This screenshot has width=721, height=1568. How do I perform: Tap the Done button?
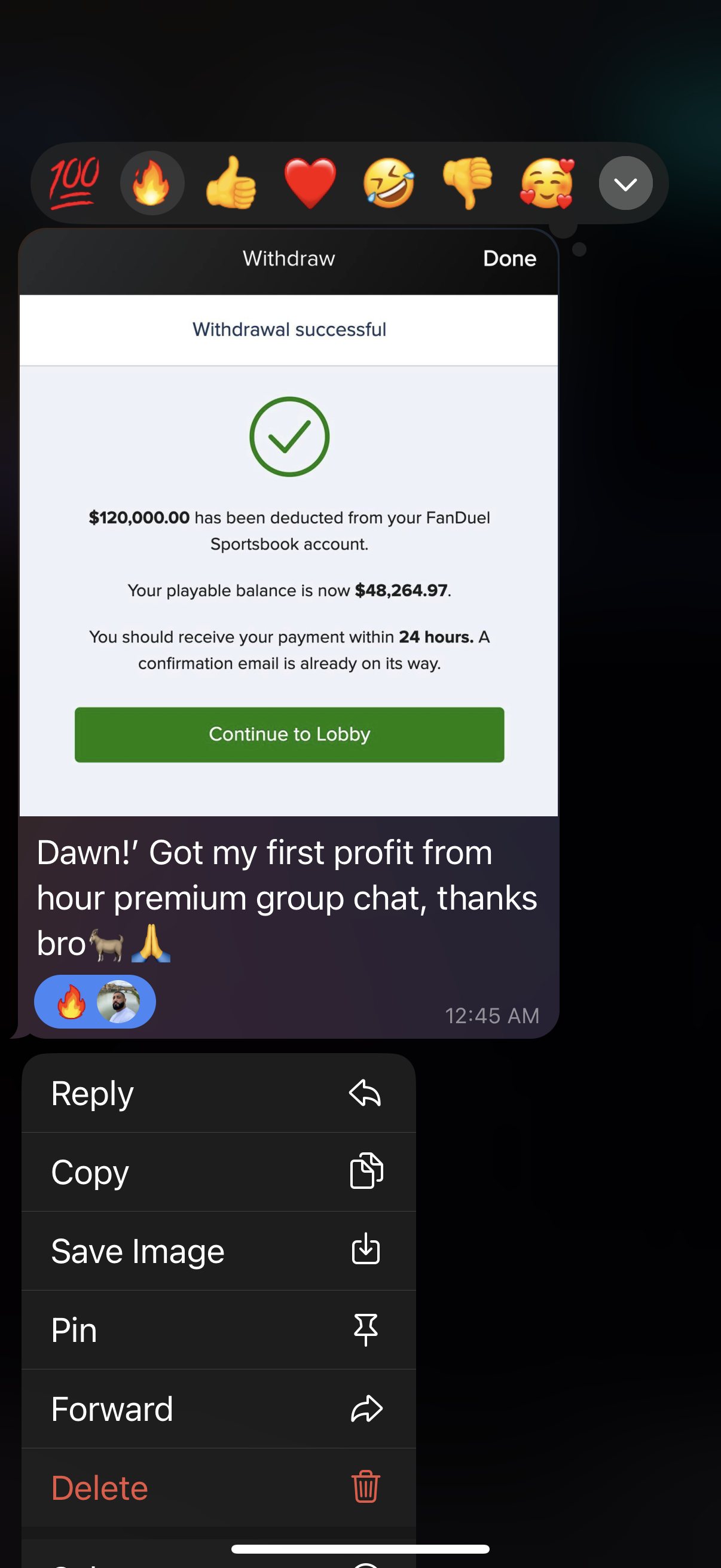(x=509, y=259)
